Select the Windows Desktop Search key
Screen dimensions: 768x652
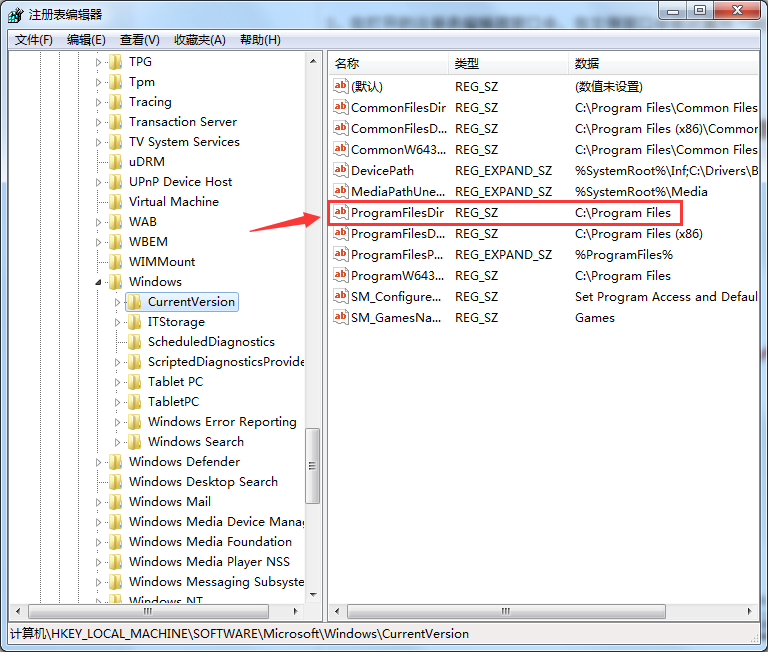pos(203,482)
